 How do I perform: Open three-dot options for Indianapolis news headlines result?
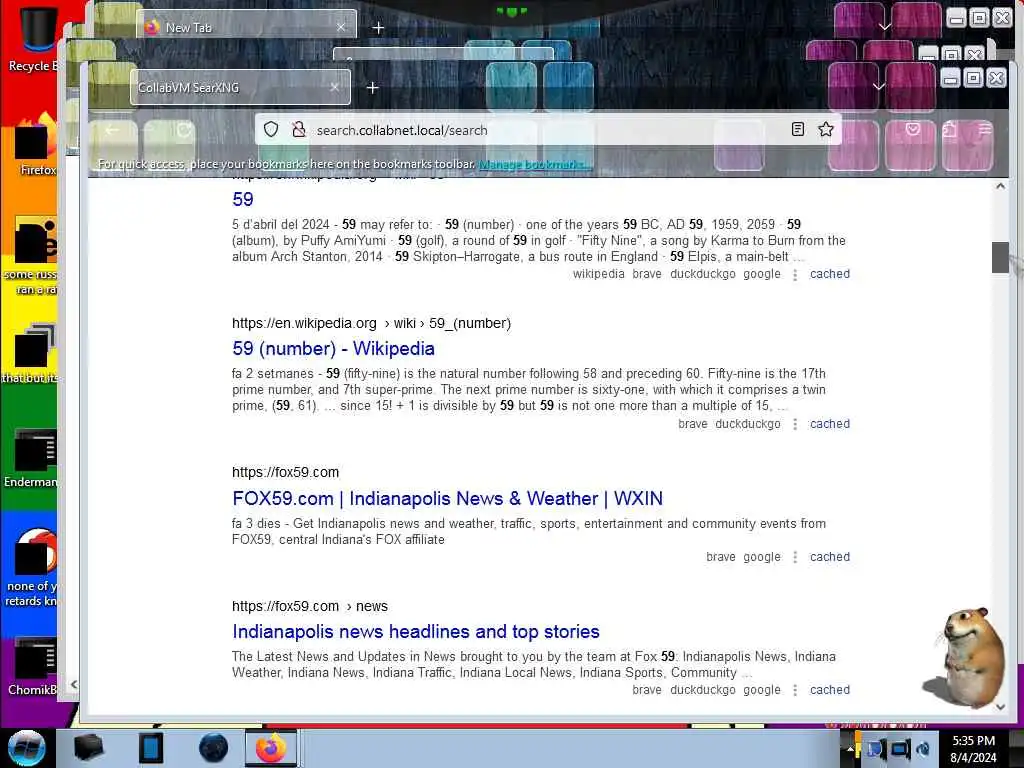[795, 690]
